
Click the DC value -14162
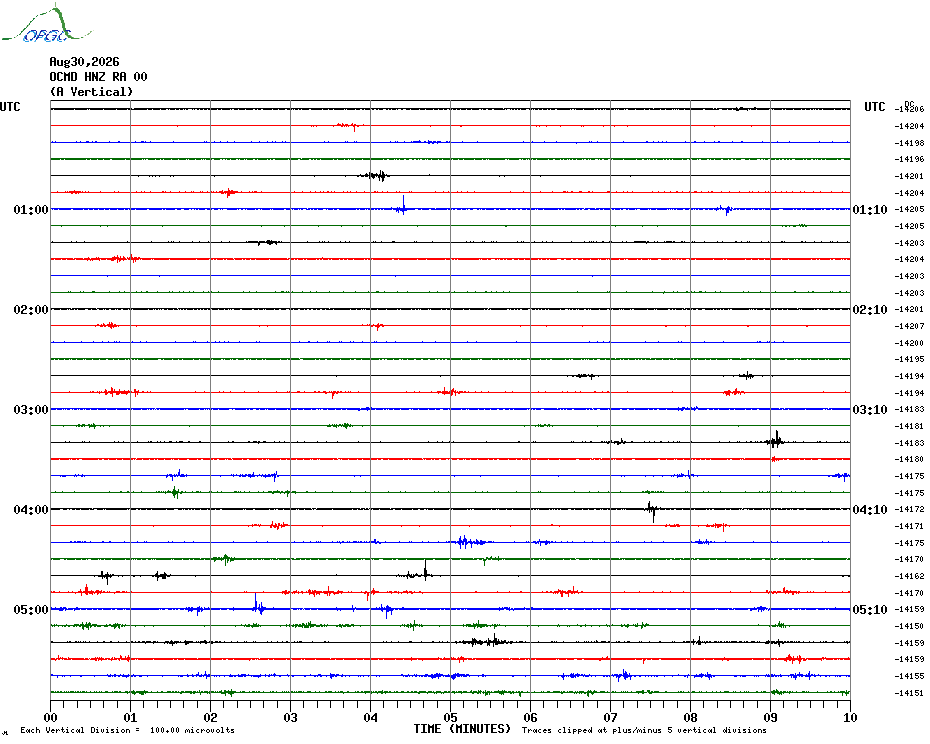coord(909,576)
